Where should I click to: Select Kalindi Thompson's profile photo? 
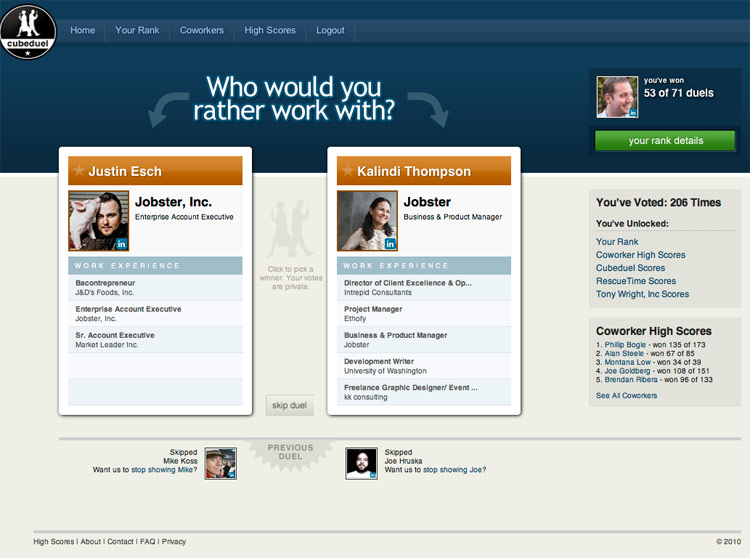pos(367,220)
